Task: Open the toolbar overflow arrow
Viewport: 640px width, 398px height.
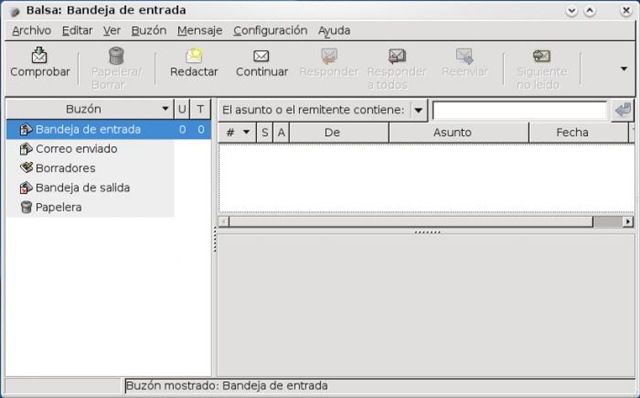Action: pyautogui.click(x=624, y=69)
